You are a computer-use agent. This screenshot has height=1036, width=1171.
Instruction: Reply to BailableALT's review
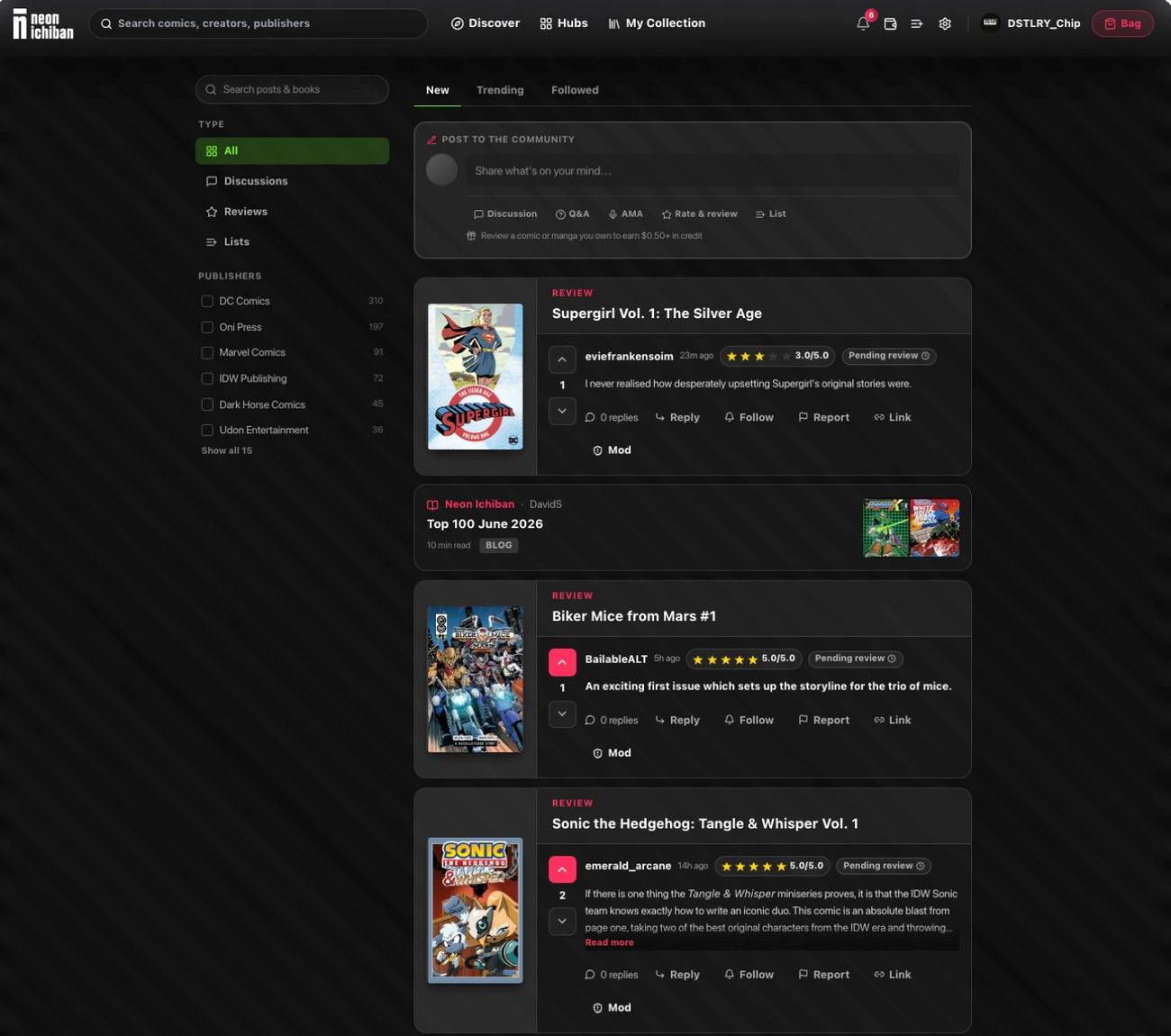[677, 720]
